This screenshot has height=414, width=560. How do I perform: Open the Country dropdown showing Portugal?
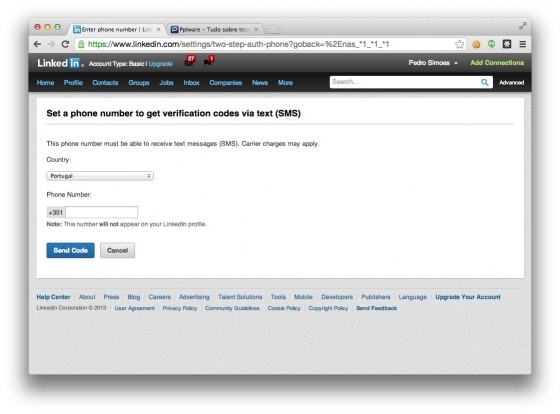(100, 176)
